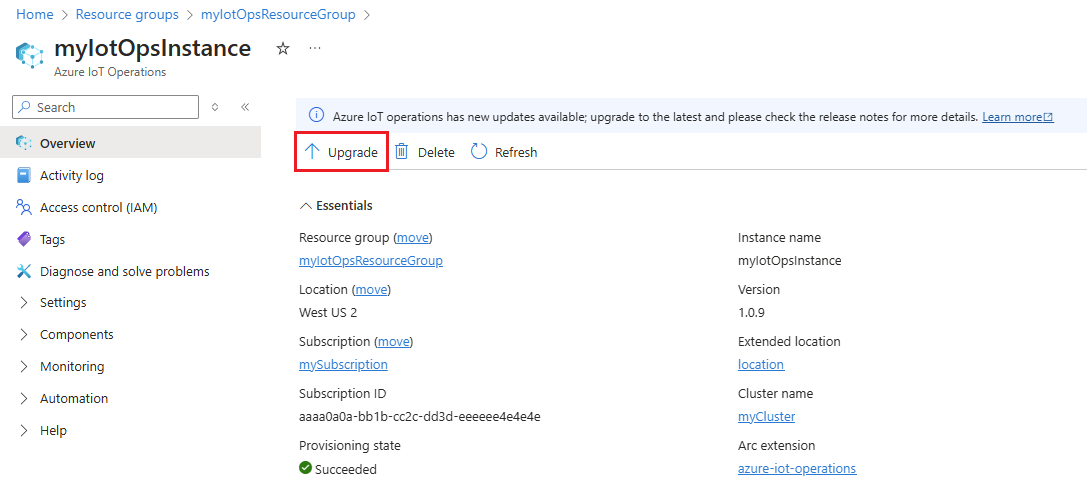The image size is (1087, 486).
Task: Expand the Components section
Action: click(x=24, y=335)
